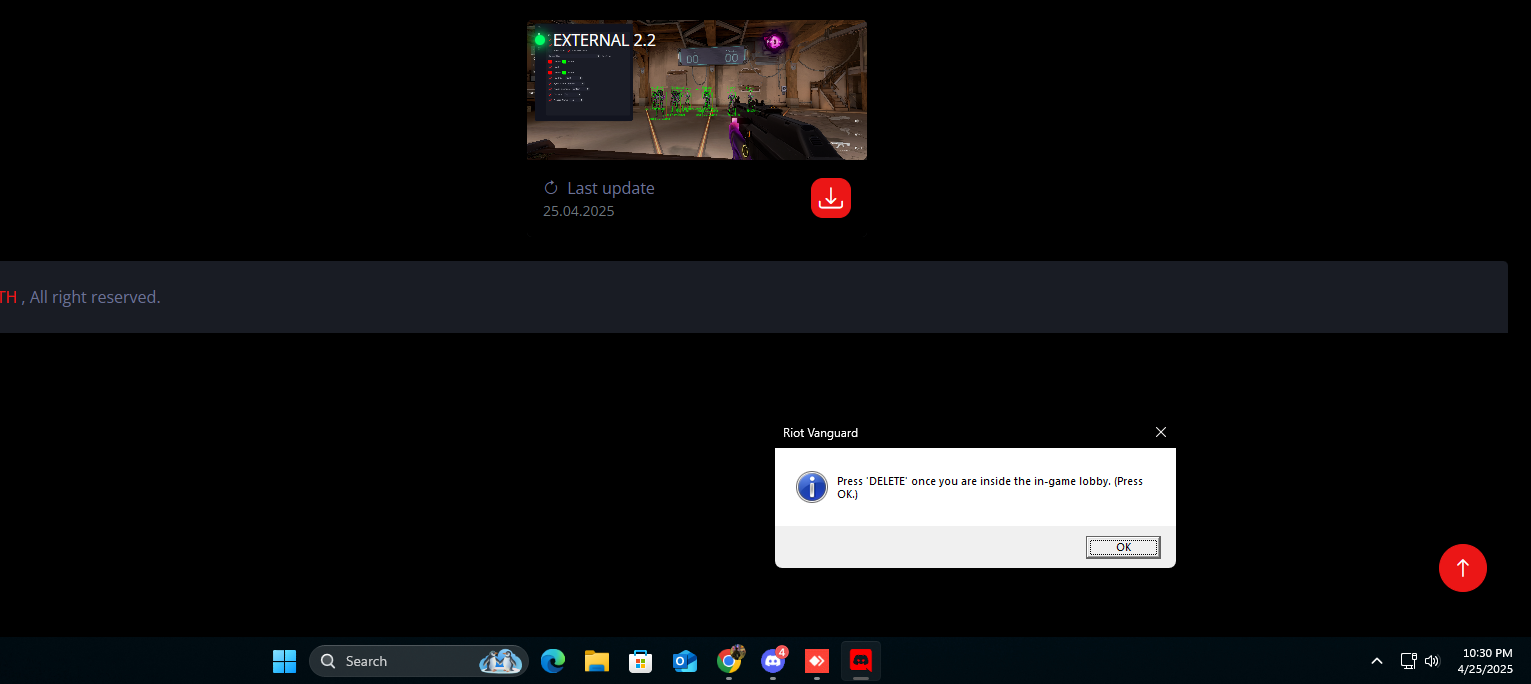Open File Explorer from the taskbar

pyautogui.click(x=597, y=661)
